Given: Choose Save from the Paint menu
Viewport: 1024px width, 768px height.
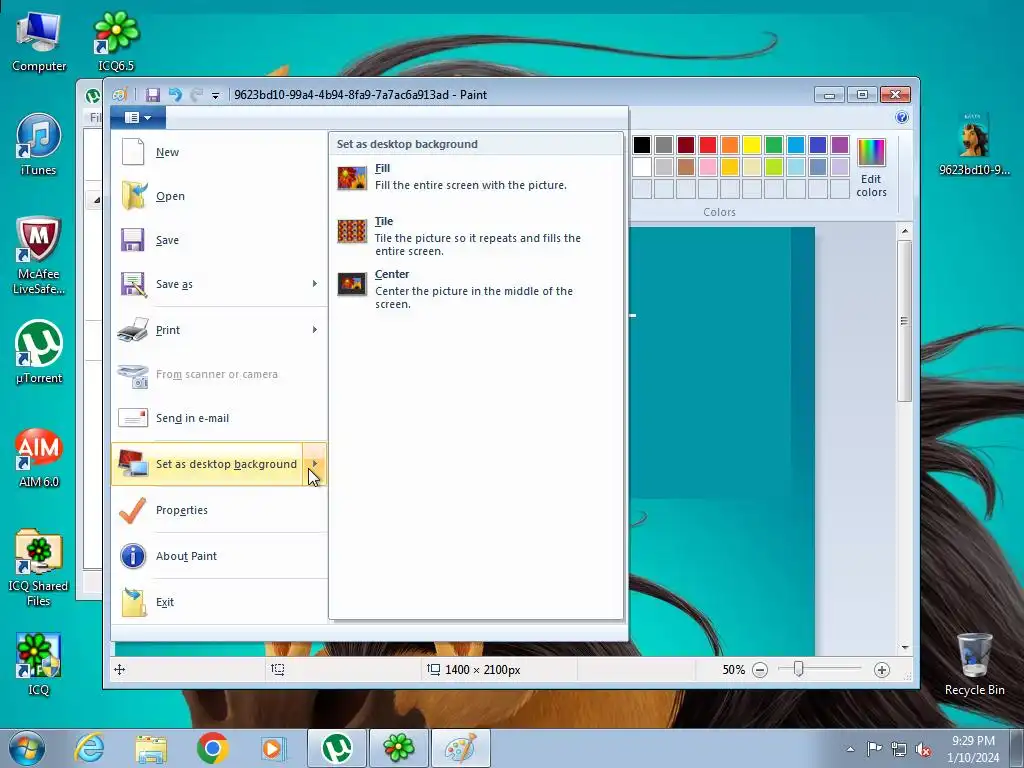Looking at the screenshot, I should [219, 240].
